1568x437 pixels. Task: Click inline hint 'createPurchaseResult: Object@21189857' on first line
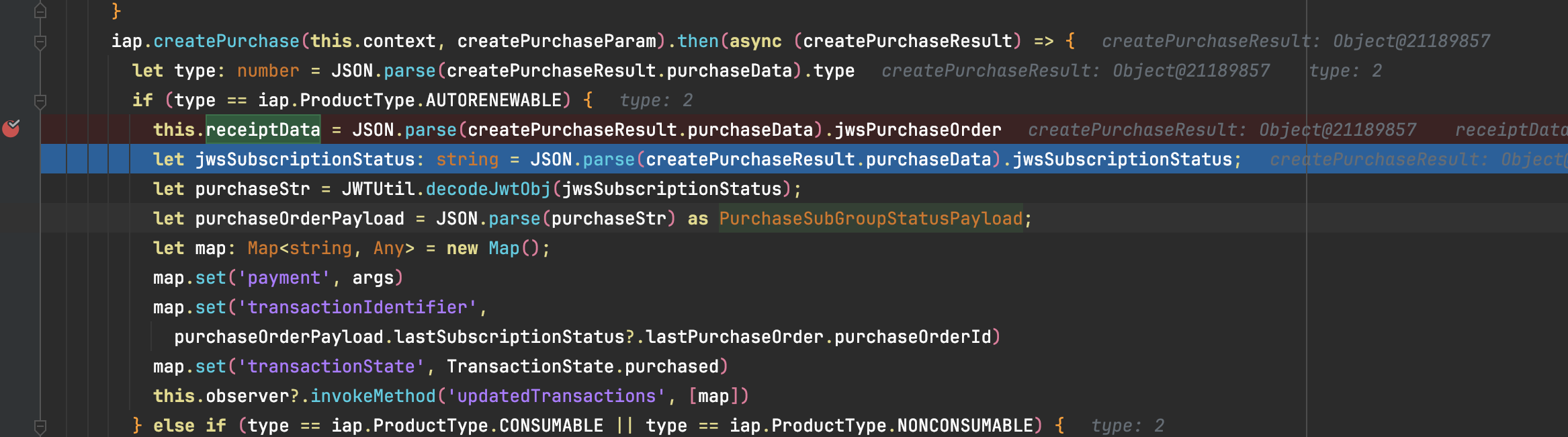click(x=1295, y=41)
